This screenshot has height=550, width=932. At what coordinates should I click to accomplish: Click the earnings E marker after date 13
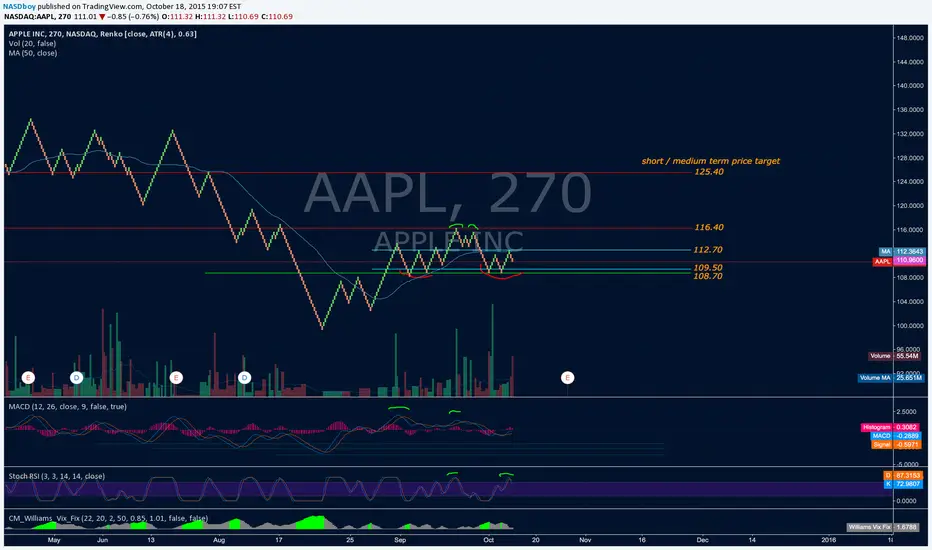coord(175,378)
